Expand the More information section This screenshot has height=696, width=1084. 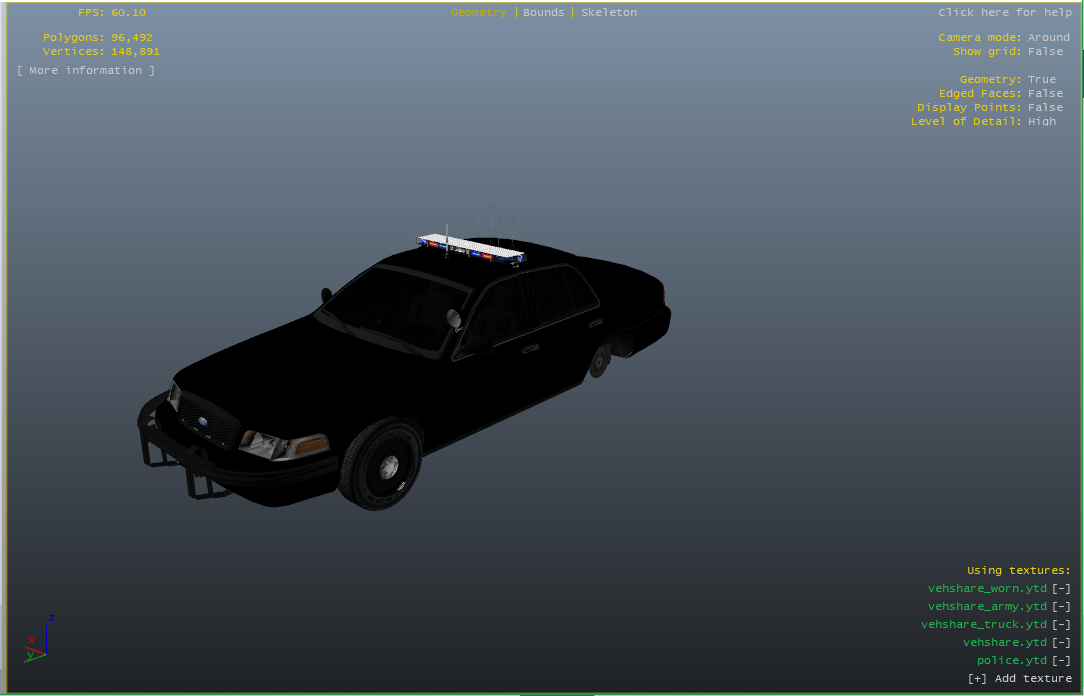[86, 71]
